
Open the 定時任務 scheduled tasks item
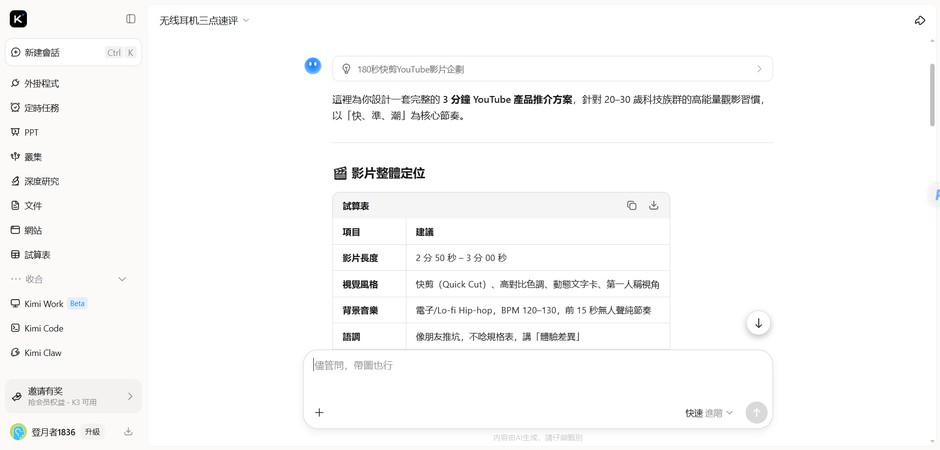point(73,108)
